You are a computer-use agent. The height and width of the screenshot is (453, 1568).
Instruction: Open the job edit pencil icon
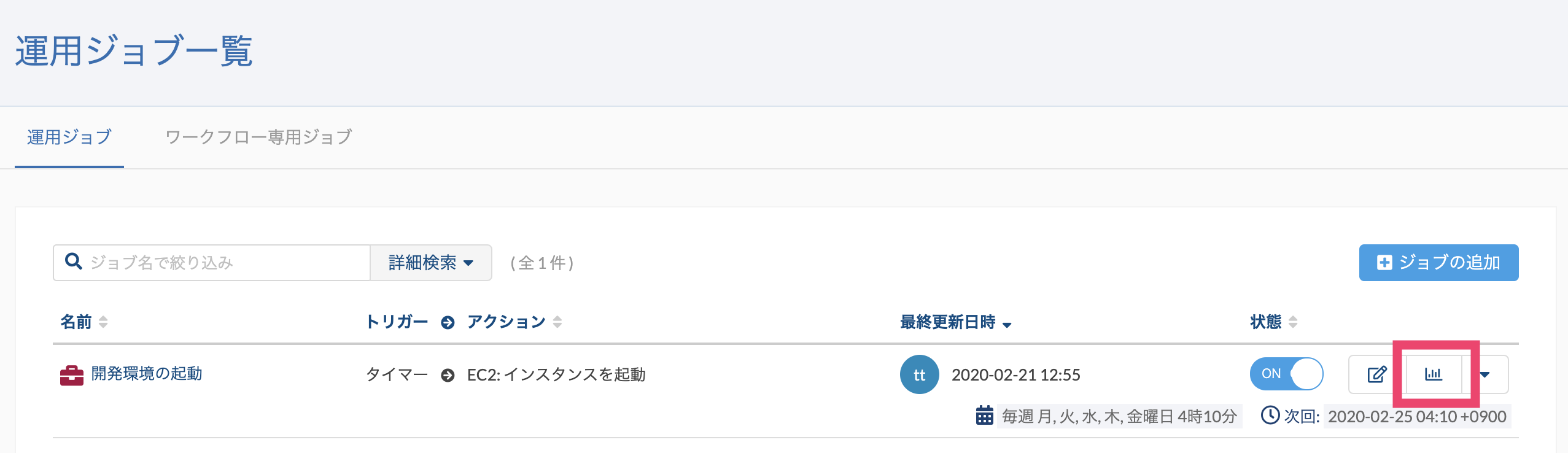tap(1377, 374)
